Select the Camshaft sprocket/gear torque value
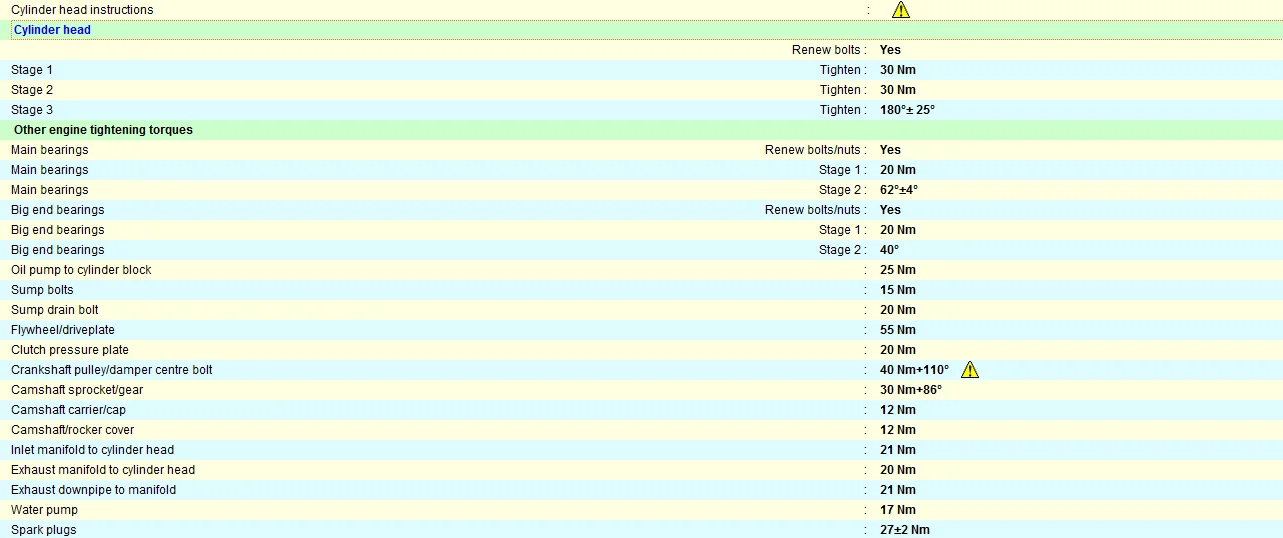 point(911,390)
